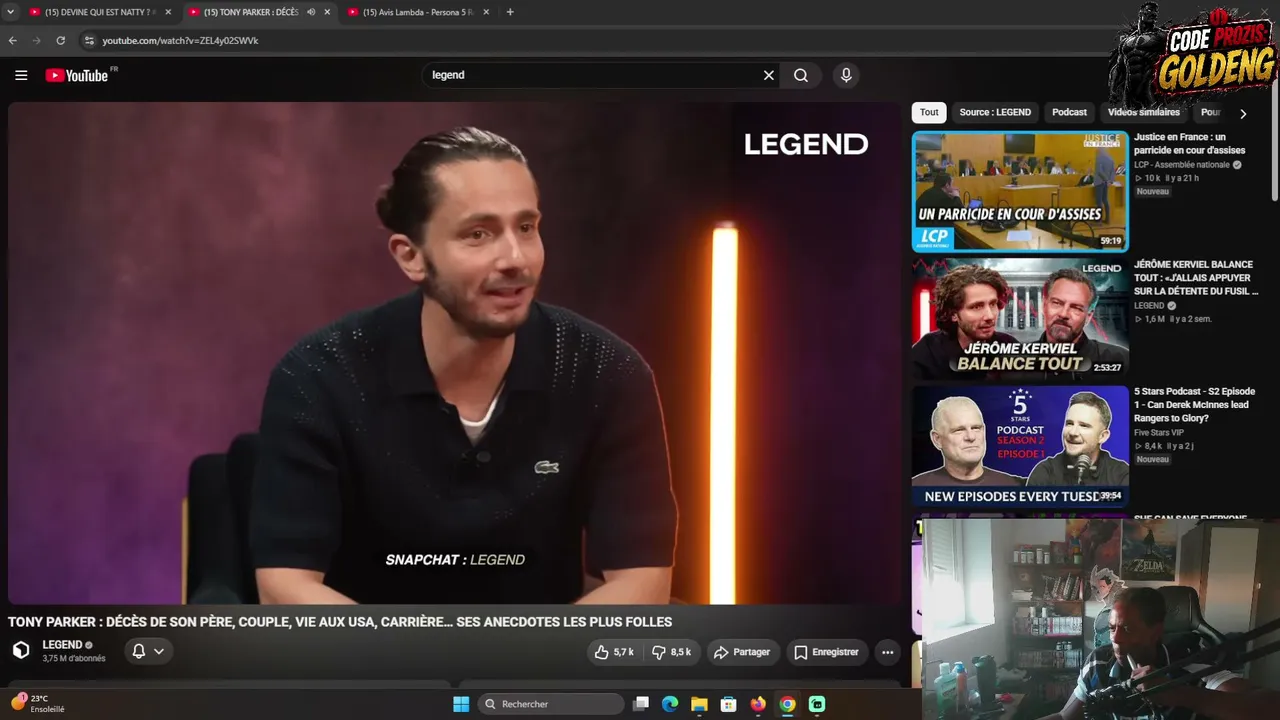Click the video title 'TONY PARKER : DÉCÈS DE SON PÈRE'
This screenshot has width=1280, height=720.
[340, 622]
